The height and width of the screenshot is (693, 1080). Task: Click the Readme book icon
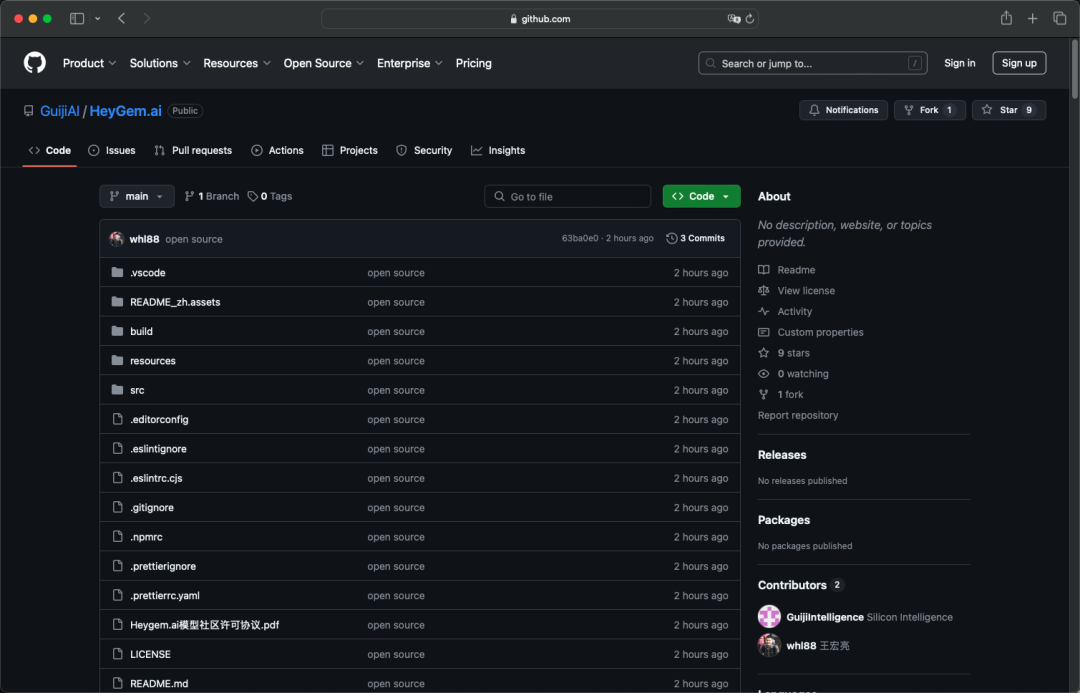pos(763,269)
